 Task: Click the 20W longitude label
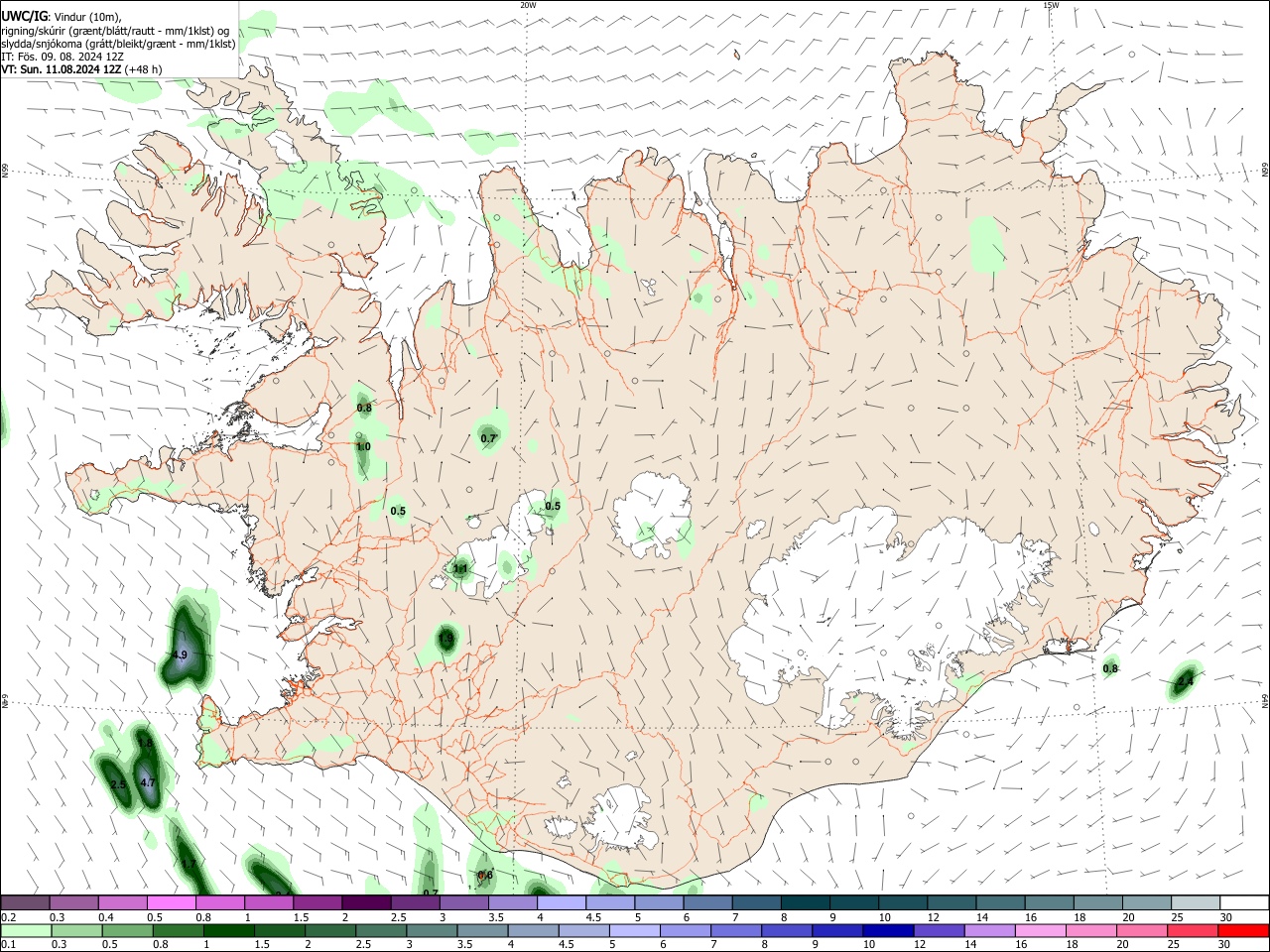point(528,5)
